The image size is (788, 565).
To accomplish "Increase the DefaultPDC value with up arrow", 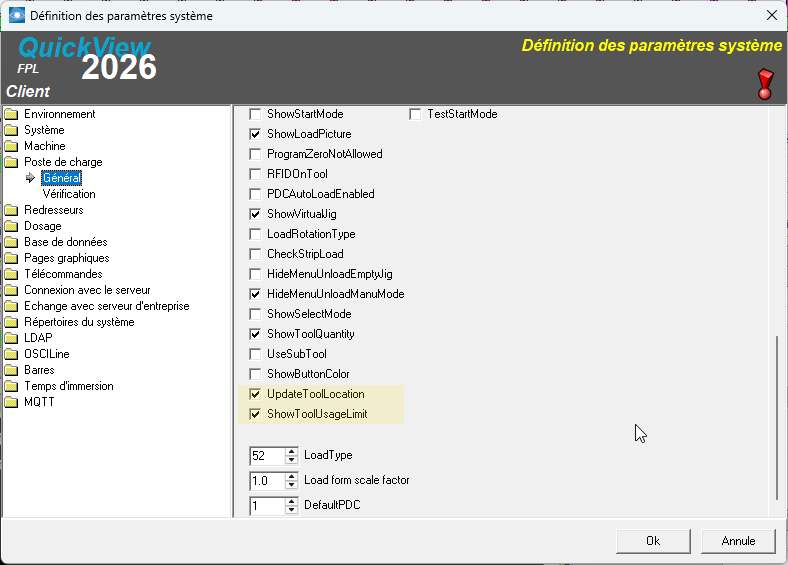I will 291,502.
